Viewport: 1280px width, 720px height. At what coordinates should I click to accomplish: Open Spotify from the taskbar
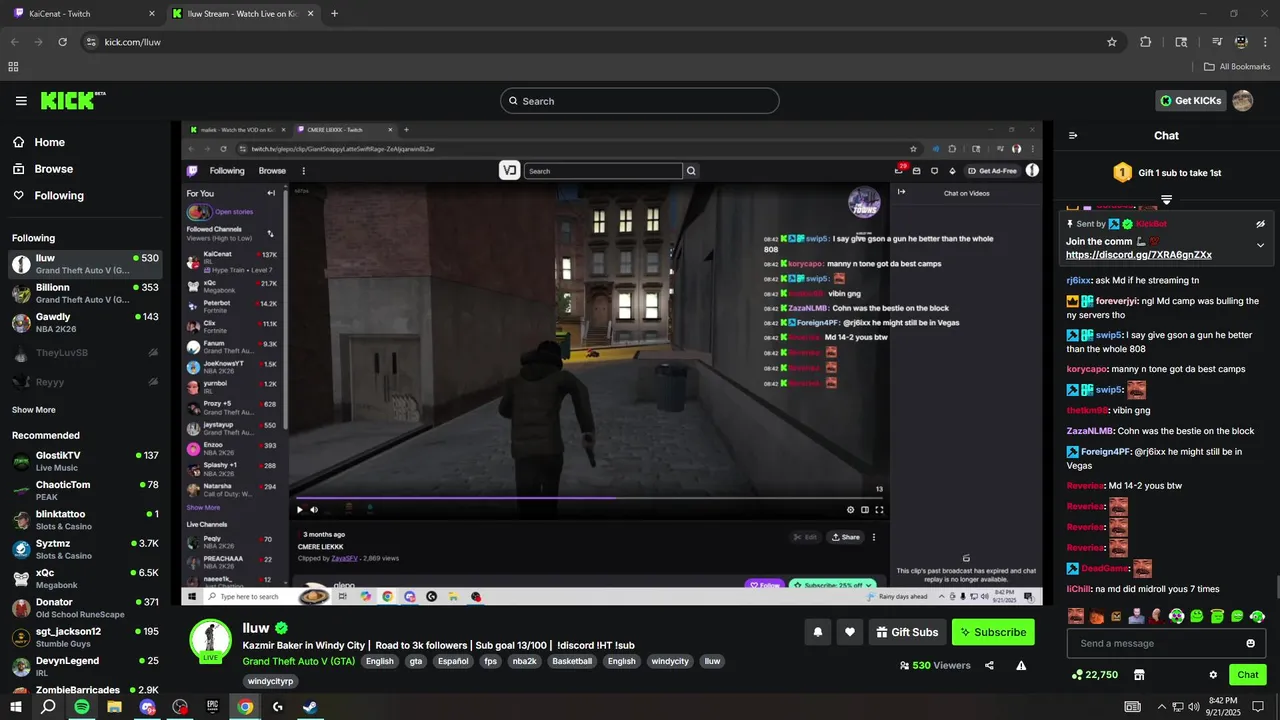tap(82, 707)
